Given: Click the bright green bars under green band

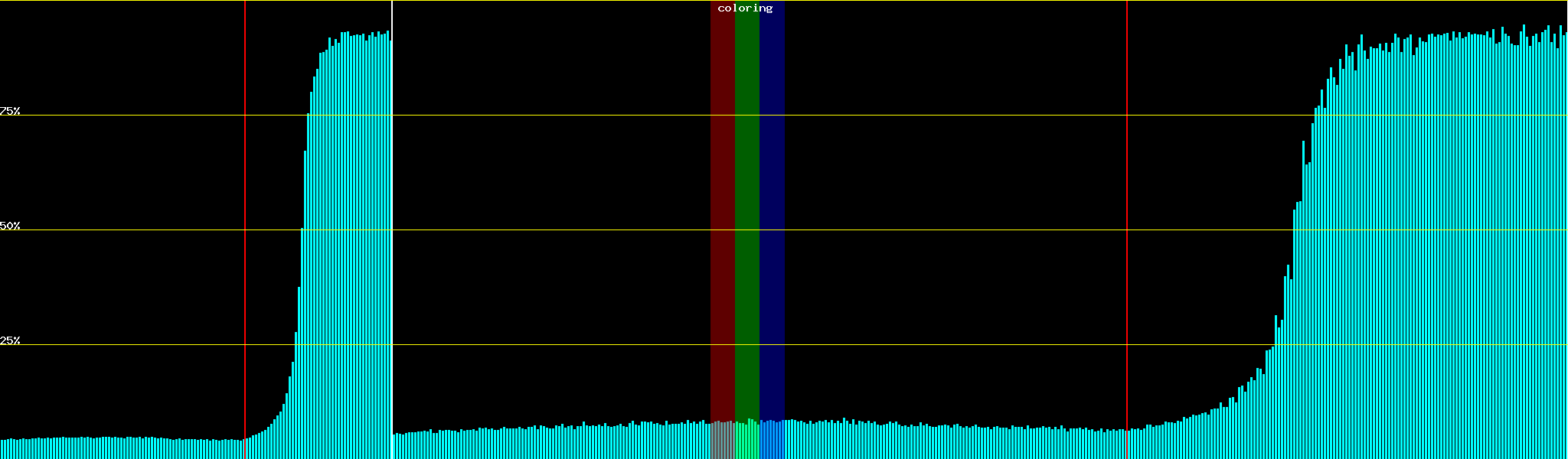Looking at the screenshot, I should pos(746,441).
